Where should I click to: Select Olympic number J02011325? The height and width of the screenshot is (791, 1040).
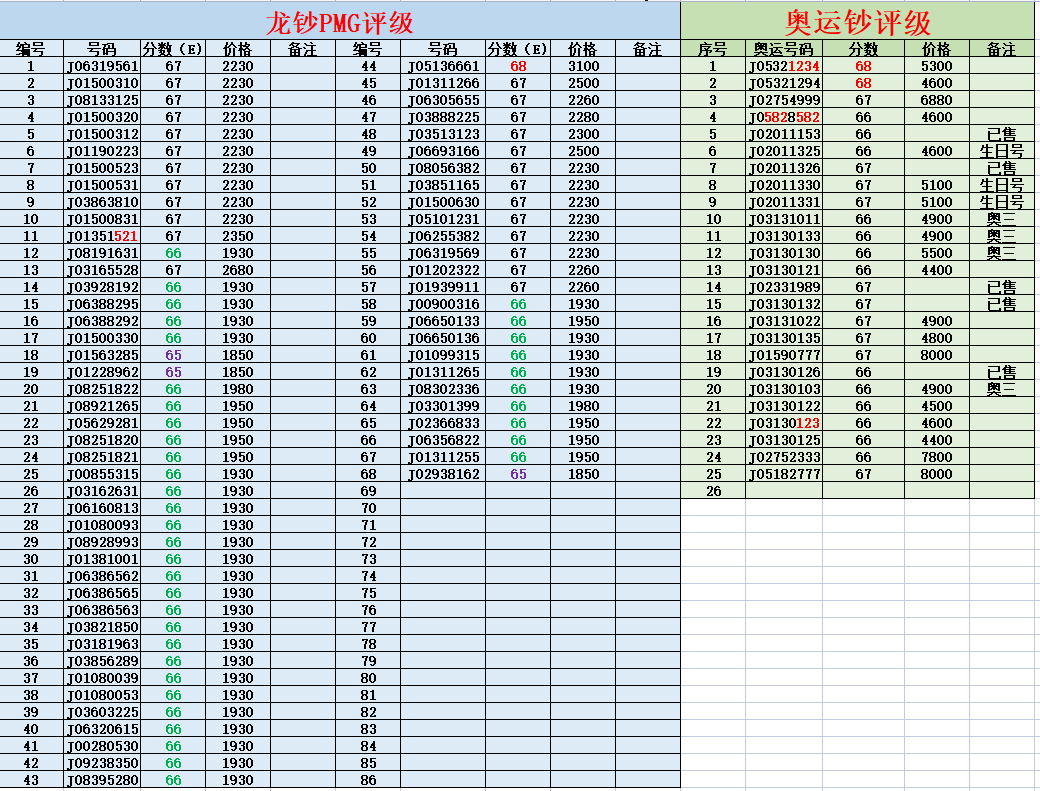(x=784, y=151)
